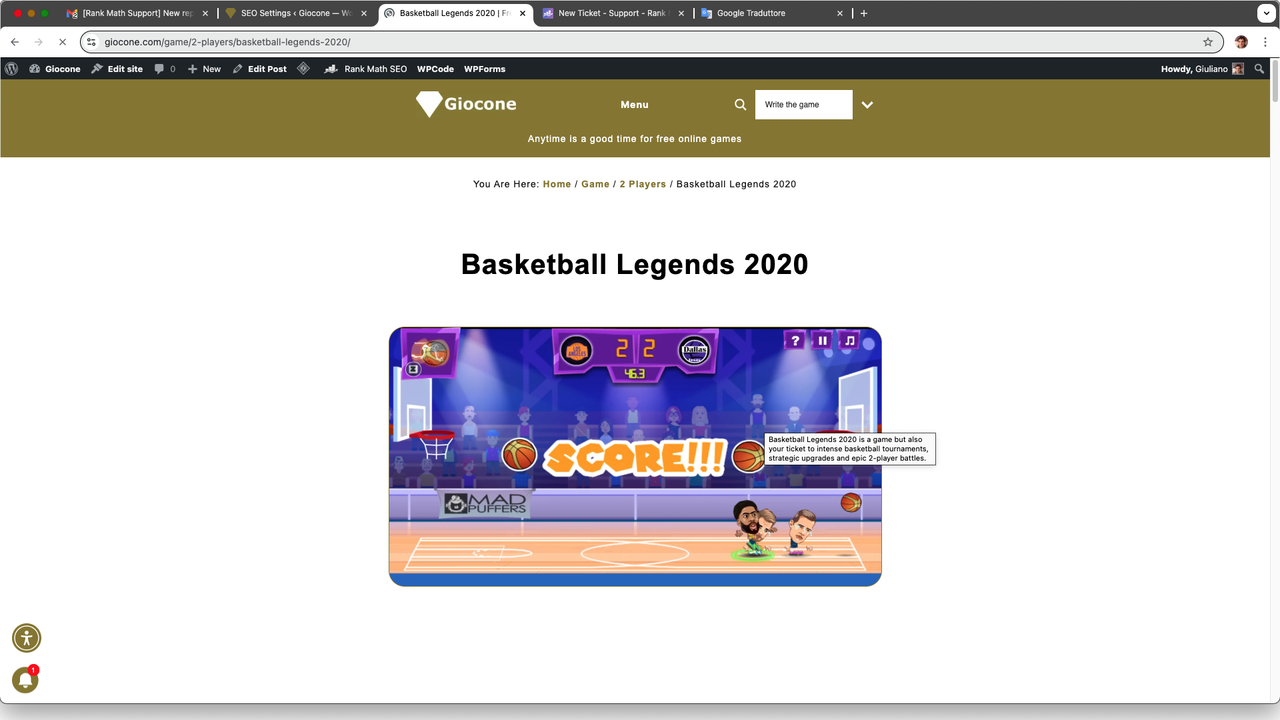Click the Giocone dashboard item in admin bar

(55, 69)
